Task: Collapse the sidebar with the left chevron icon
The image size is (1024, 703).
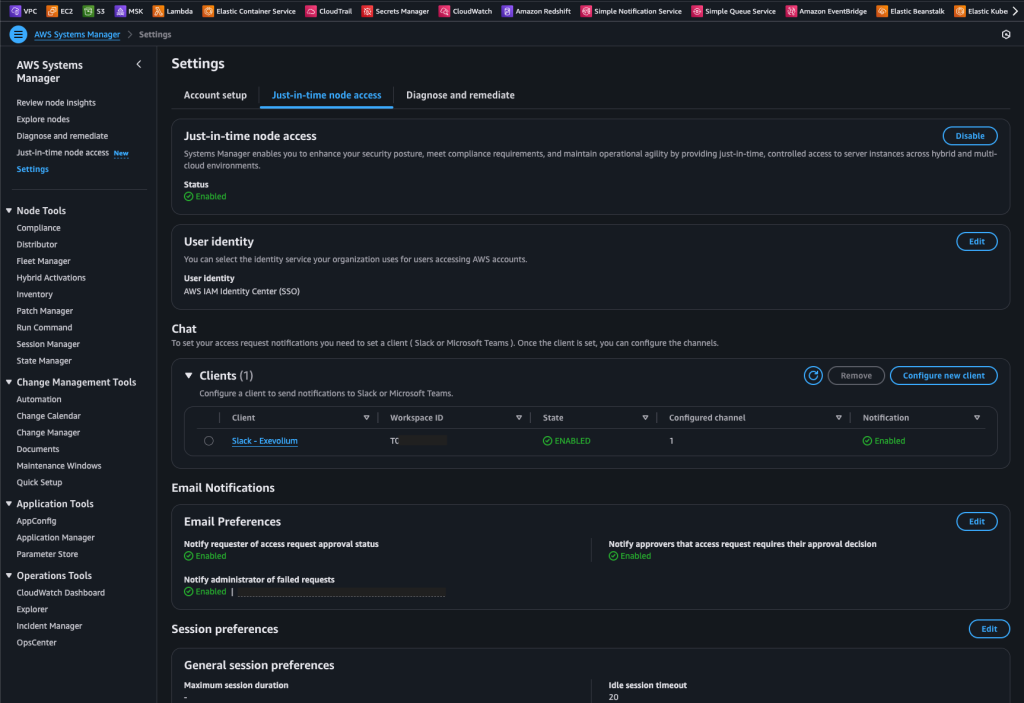Action: (x=138, y=65)
